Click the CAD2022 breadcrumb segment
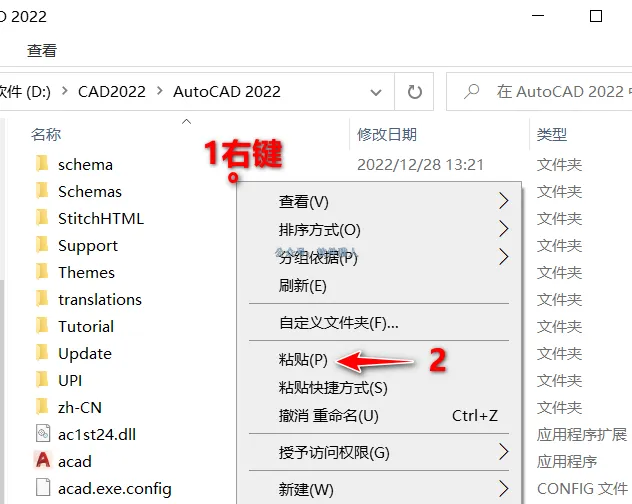The height and width of the screenshot is (504, 632). click(x=112, y=92)
